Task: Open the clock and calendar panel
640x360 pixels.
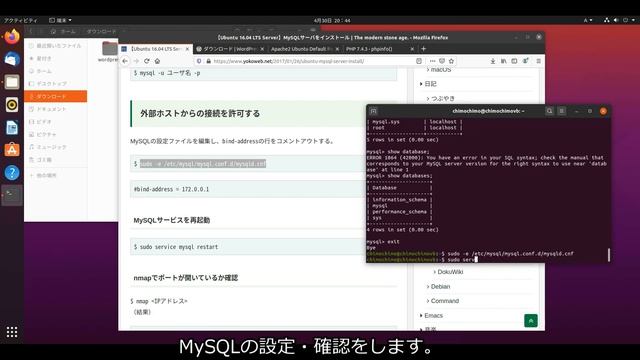Action: coord(332,20)
